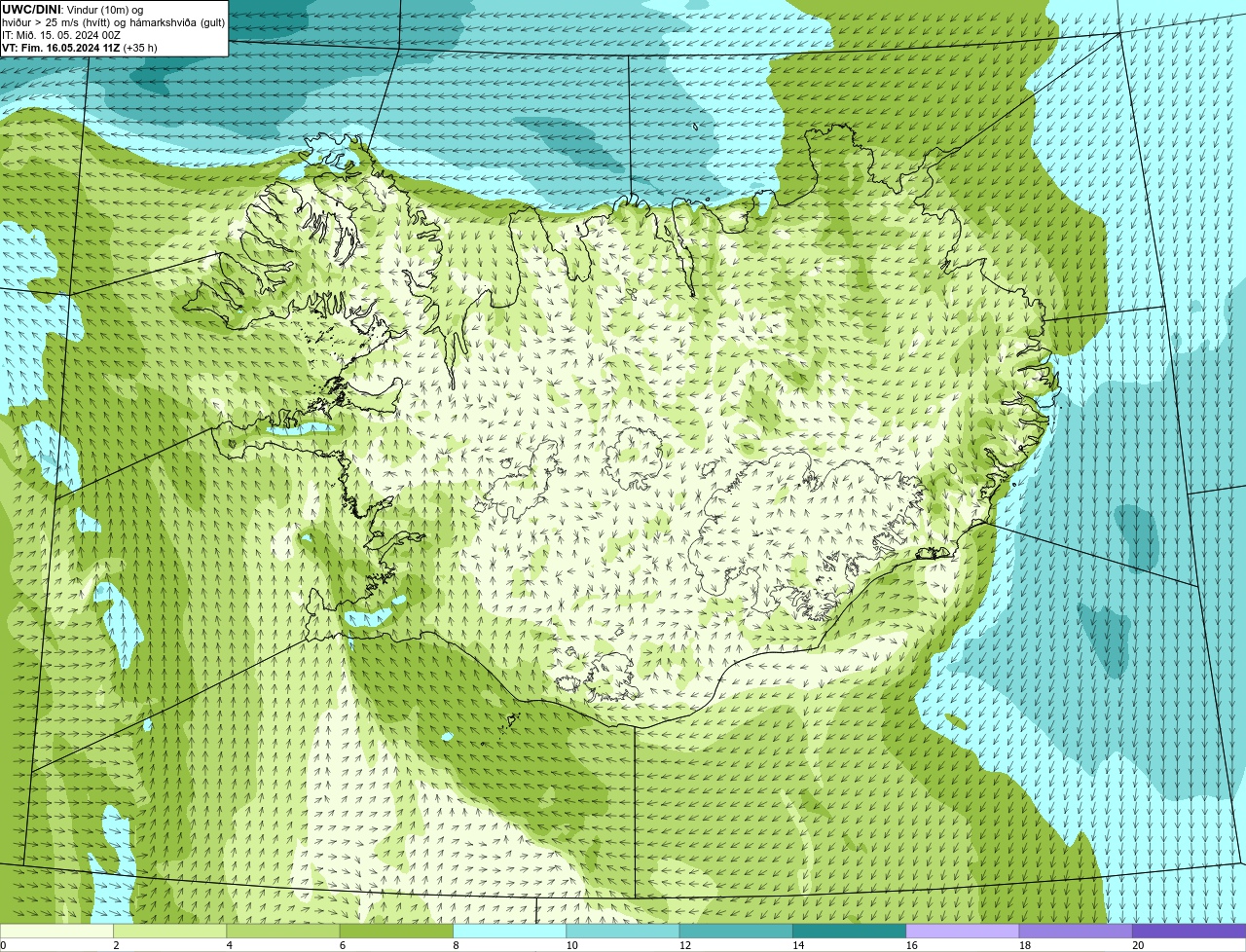Click the 'hviður > 25 m/s (hvítt)' legend line

point(57,22)
